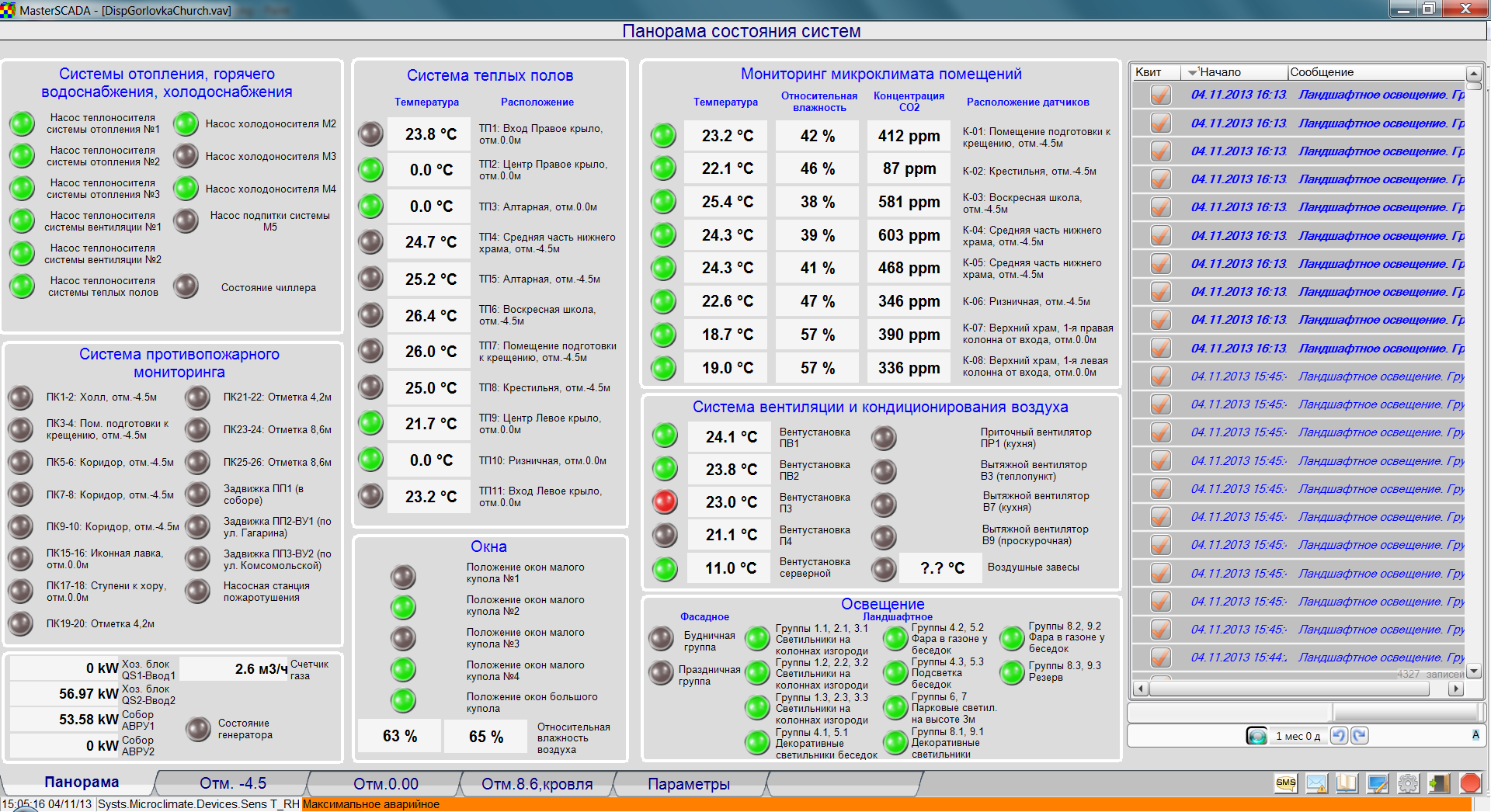The image size is (1491, 812).
Task: Click scroll-up arrow of the event list
Action: point(1474,74)
